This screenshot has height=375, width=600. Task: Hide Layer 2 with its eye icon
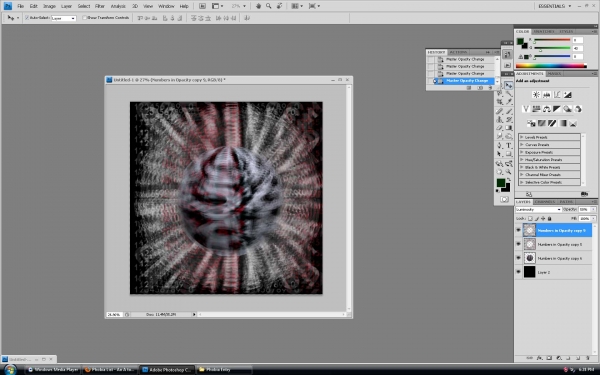click(518, 272)
